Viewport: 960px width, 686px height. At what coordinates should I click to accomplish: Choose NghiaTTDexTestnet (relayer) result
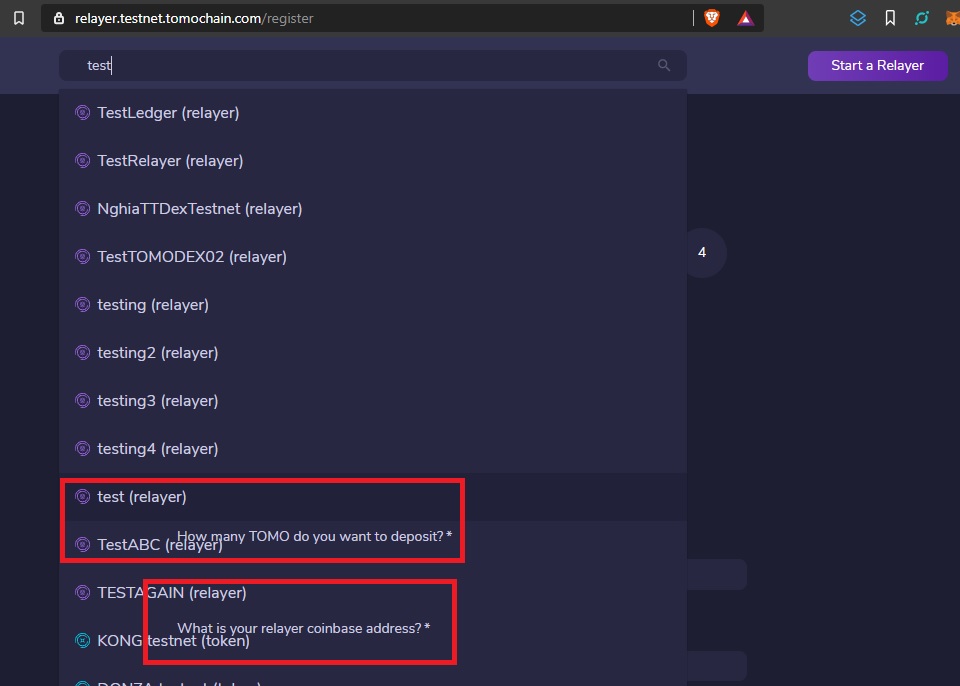(373, 209)
